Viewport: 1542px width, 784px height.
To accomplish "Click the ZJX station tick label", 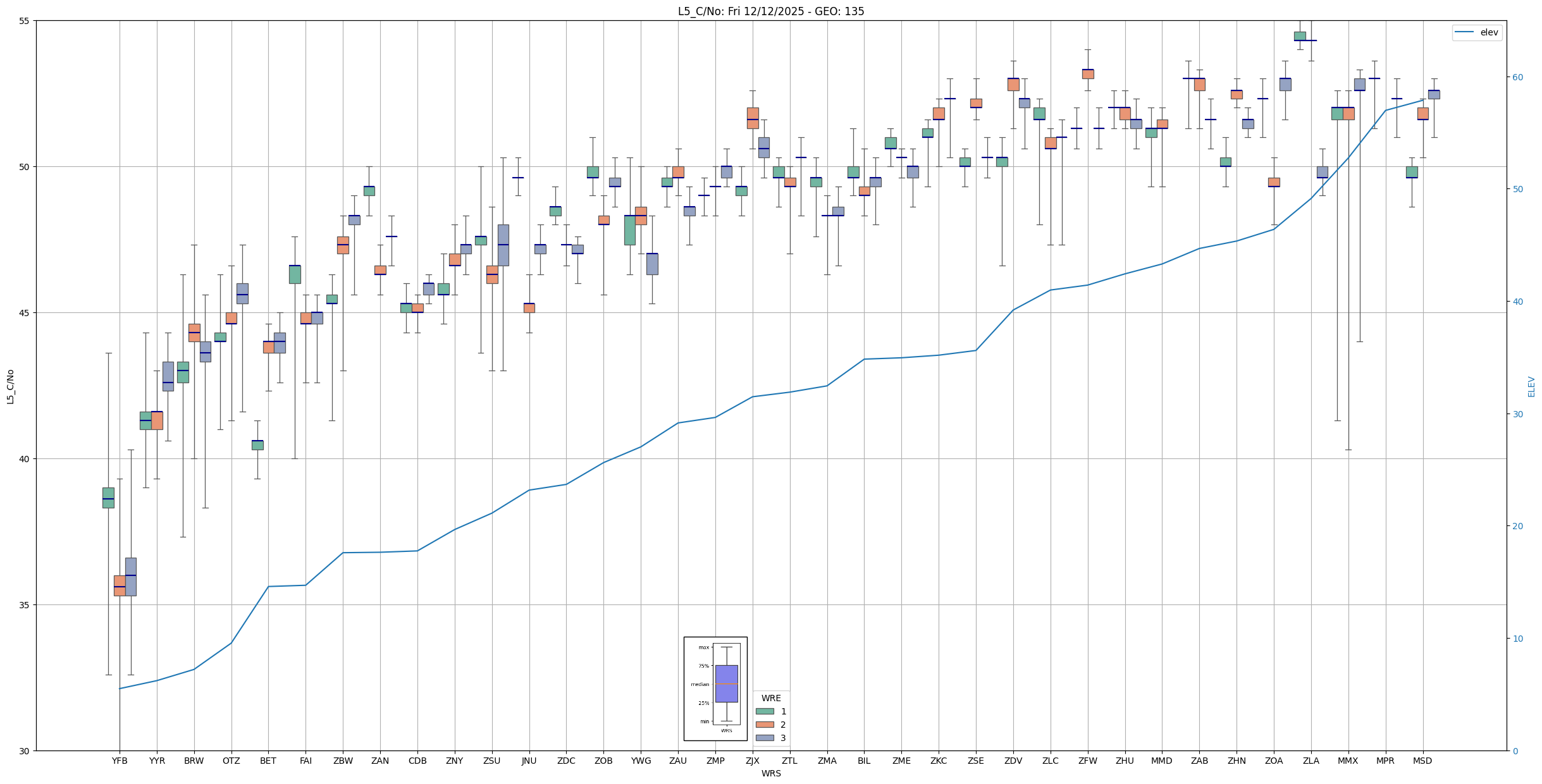I will 752,761.
